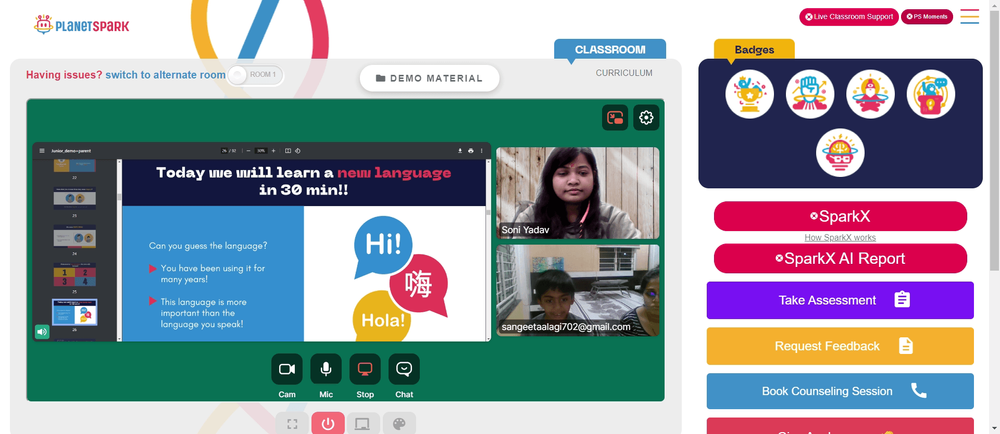The width and height of the screenshot is (1000, 434).
Task: Zoom in the PDF with plus icon
Action: [x=274, y=150]
